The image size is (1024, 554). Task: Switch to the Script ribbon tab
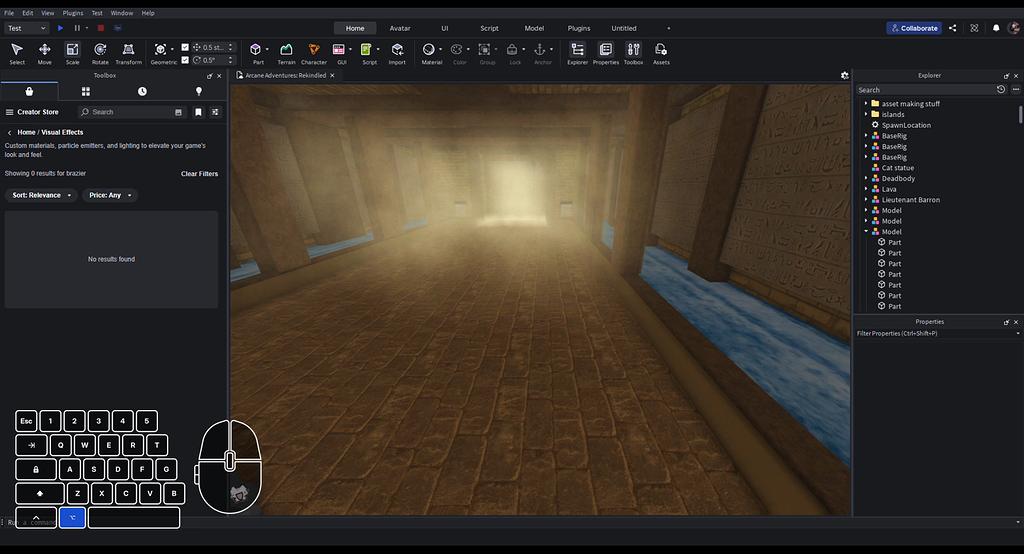489,28
